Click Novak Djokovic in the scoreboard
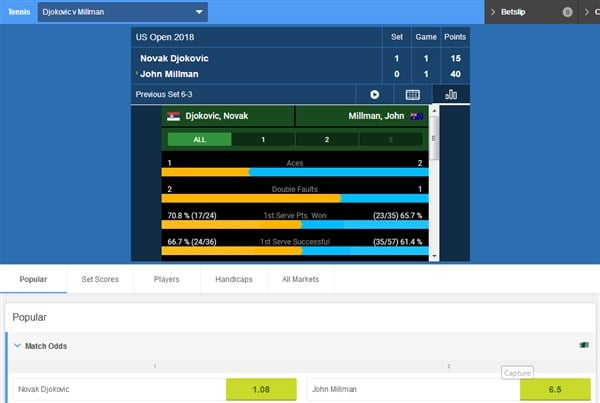Image resolution: width=600 pixels, height=403 pixels. pos(174,58)
